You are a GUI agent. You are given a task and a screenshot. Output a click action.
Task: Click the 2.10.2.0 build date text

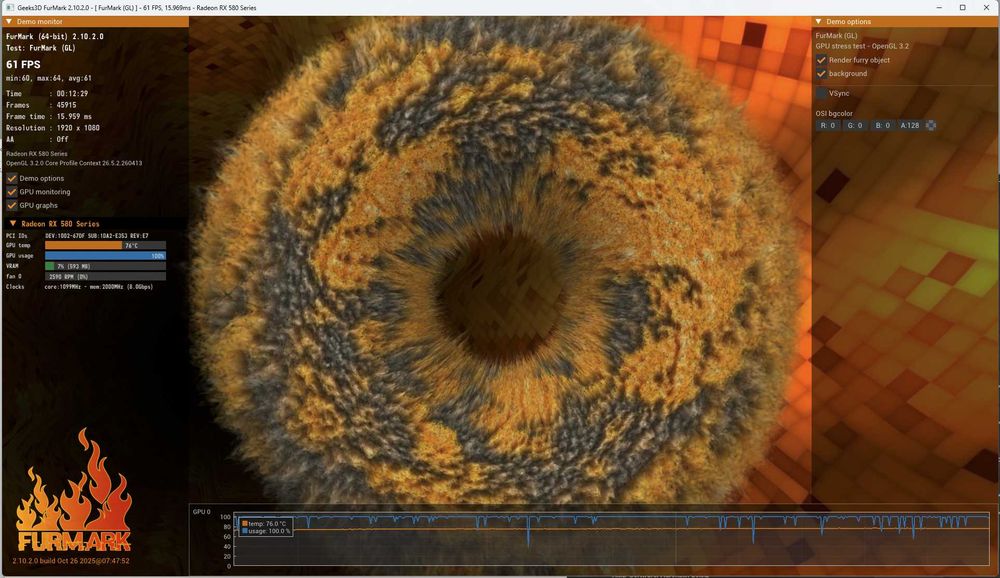coord(71,561)
